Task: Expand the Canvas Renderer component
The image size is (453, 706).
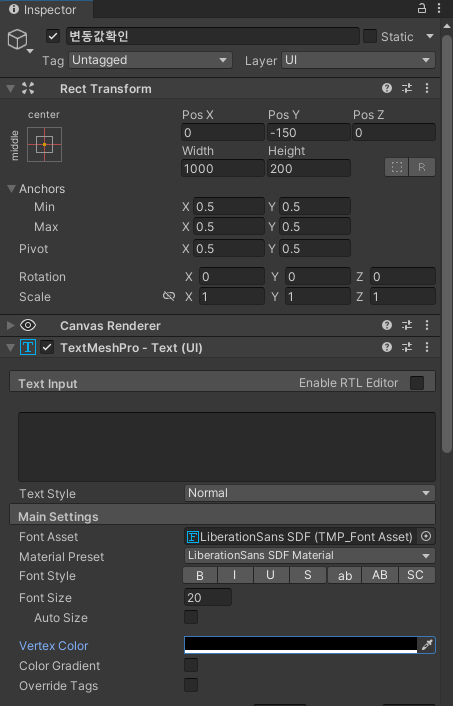Action: (11, 325)
